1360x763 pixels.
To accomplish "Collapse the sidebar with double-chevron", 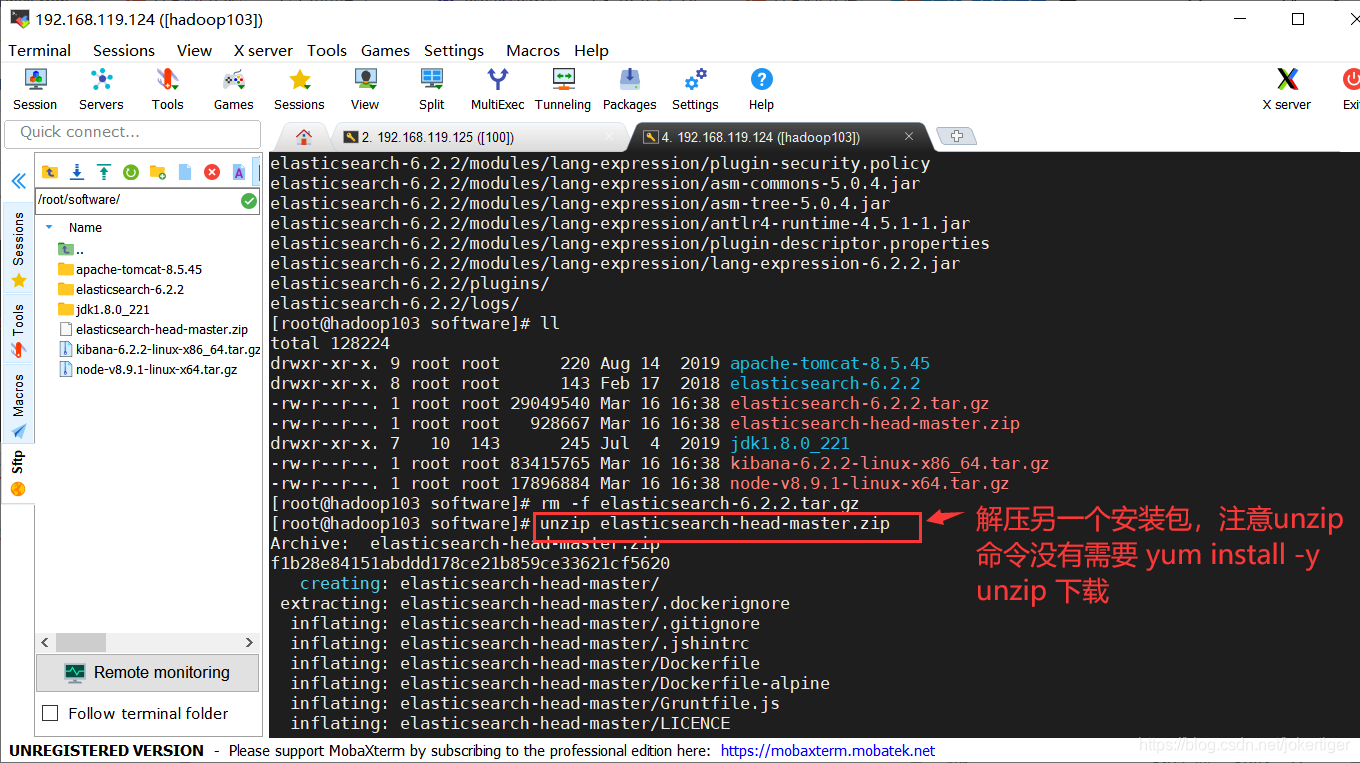I will (18, 181).
